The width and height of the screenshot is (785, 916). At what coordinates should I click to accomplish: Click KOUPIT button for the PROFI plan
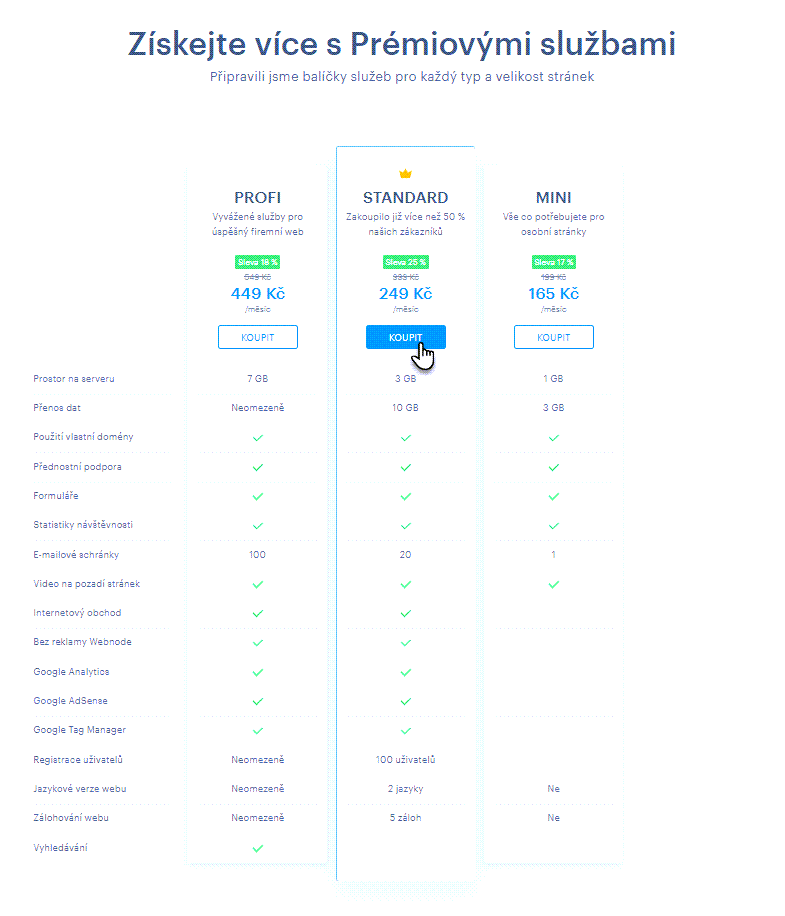[257, 337]
